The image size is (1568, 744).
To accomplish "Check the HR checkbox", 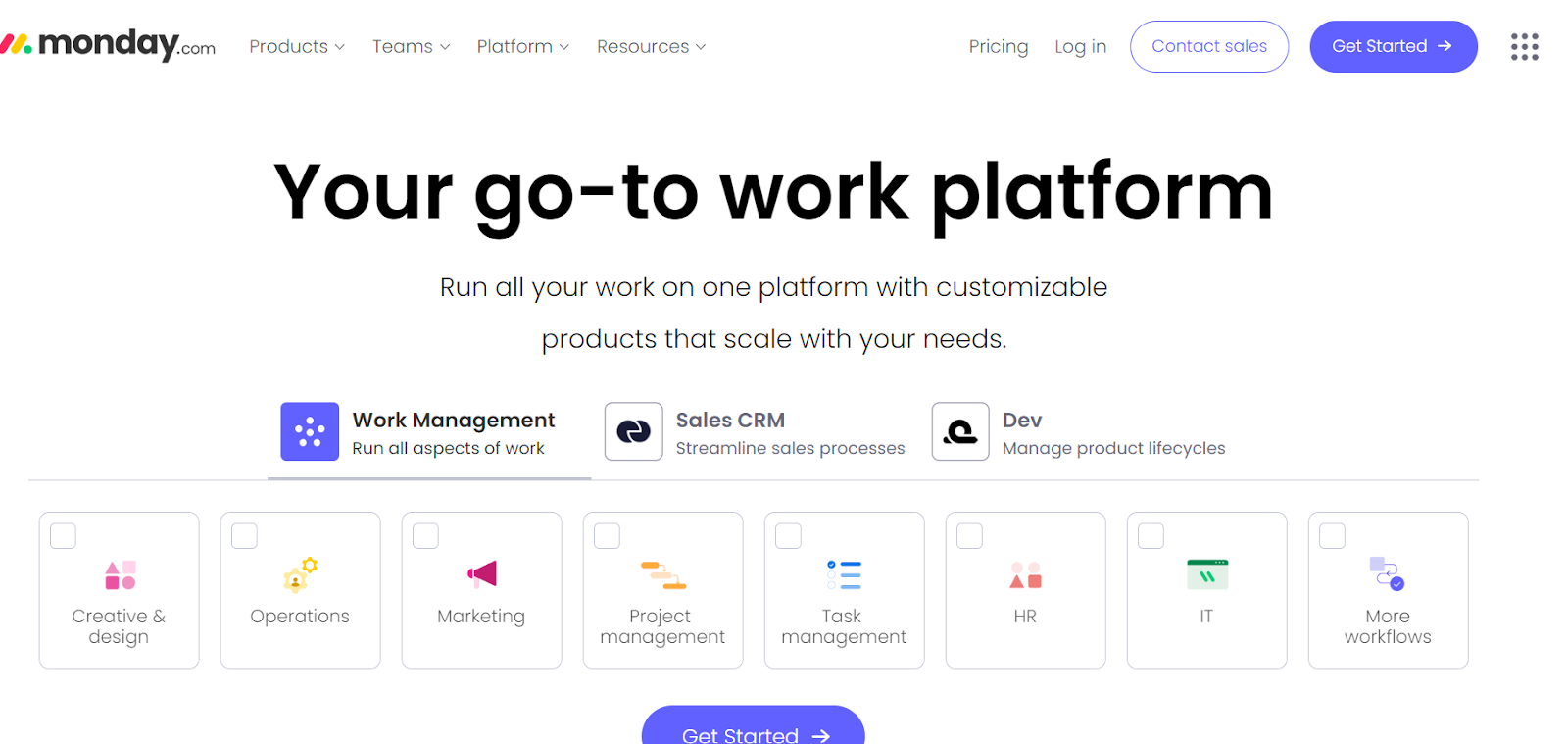I will (970, 536).
